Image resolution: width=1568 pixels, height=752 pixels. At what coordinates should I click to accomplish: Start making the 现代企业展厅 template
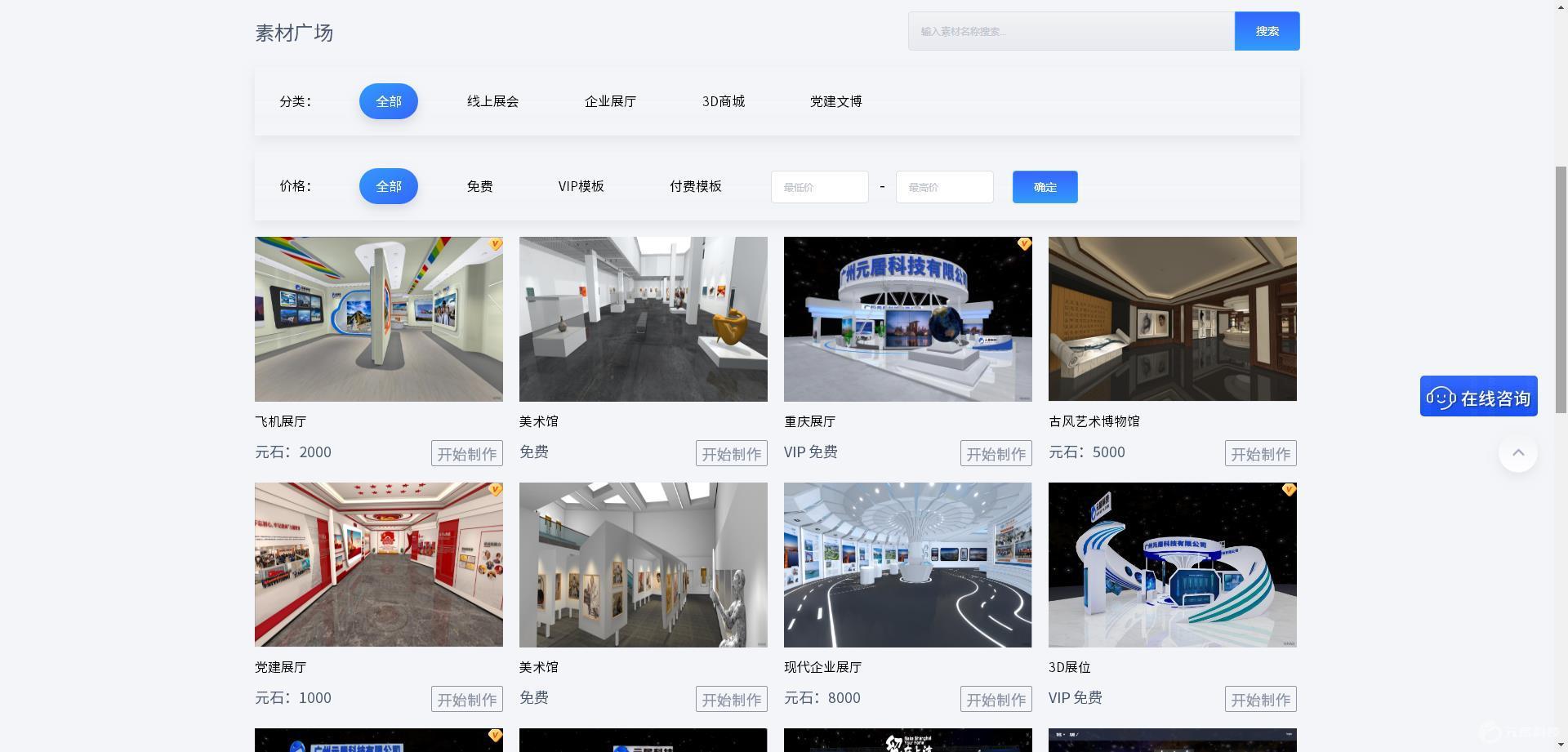coord(996,699)
